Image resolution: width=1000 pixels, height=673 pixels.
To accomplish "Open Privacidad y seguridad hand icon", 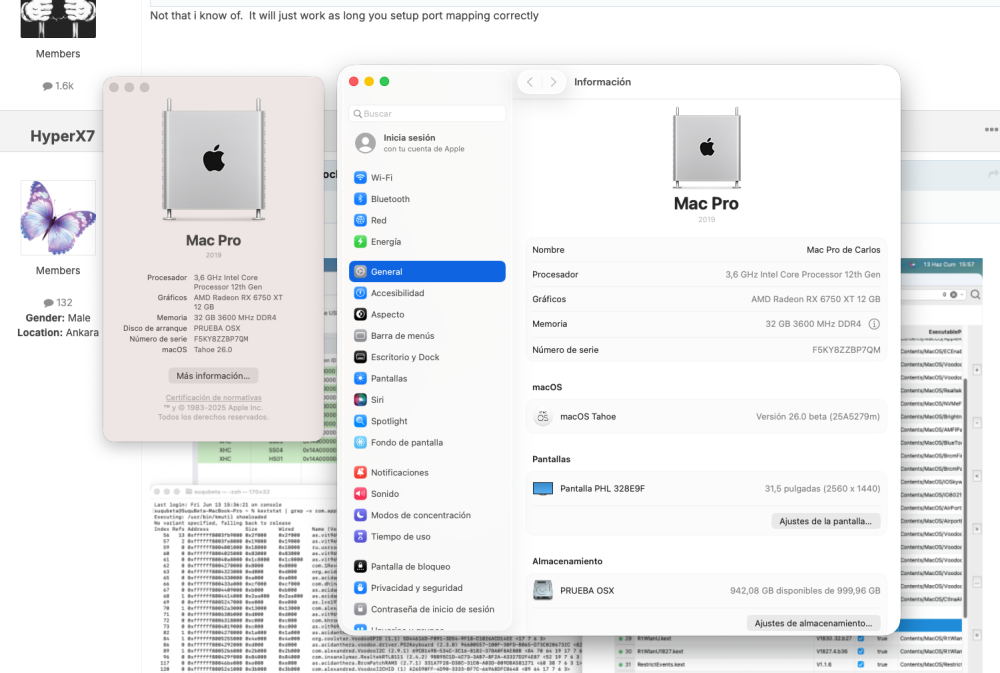I will click(x=360, y=588).
